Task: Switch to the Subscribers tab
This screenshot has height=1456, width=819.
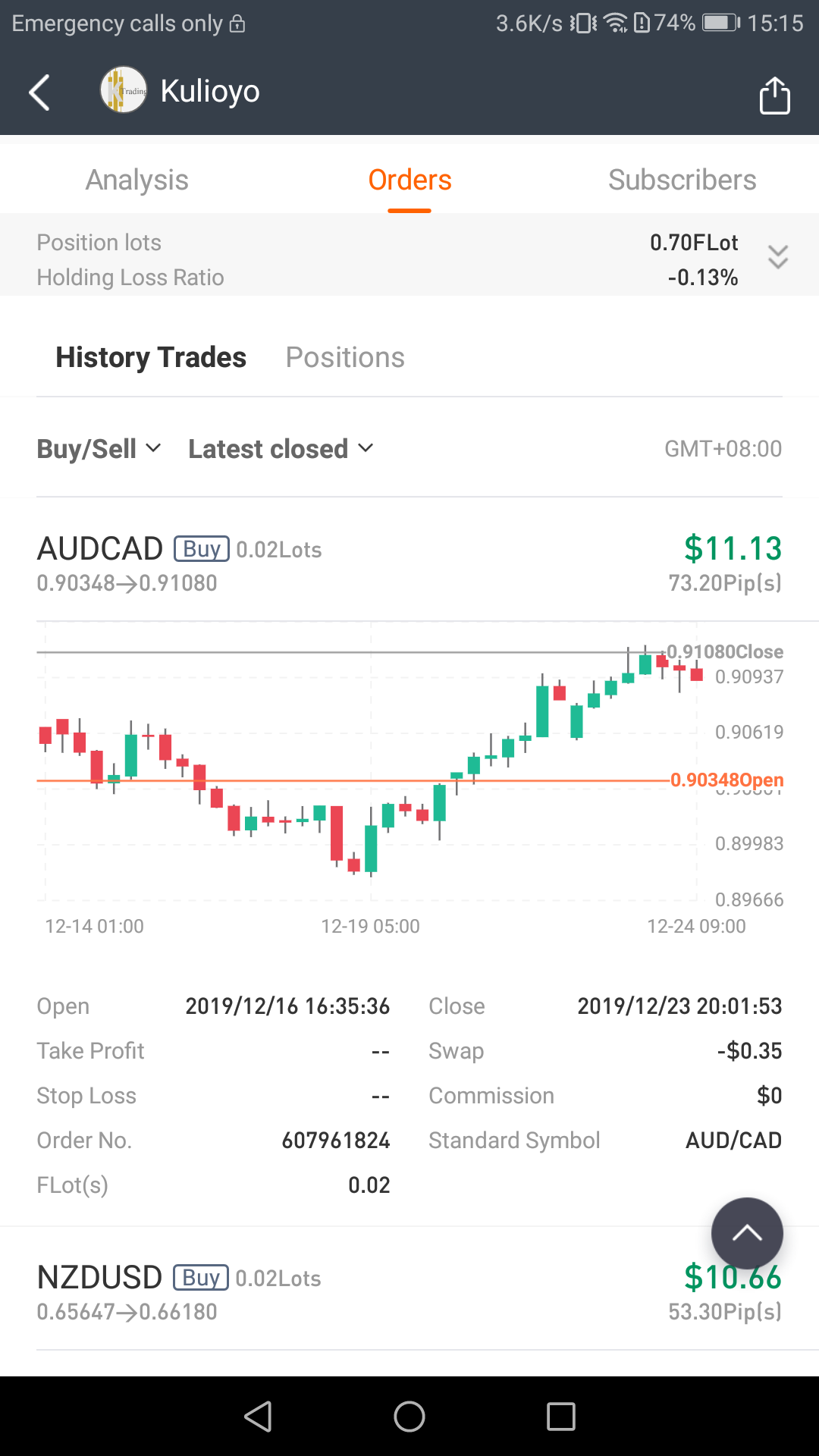Action: click(682, 180)
